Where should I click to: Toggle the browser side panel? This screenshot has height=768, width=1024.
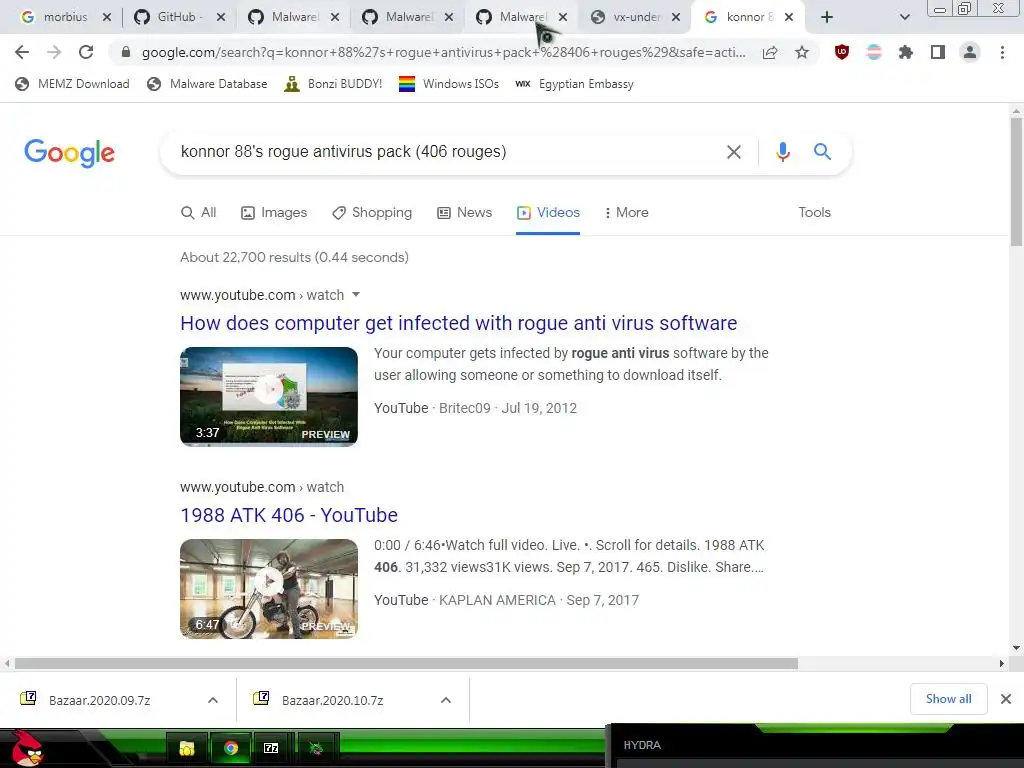coord(938,52)
